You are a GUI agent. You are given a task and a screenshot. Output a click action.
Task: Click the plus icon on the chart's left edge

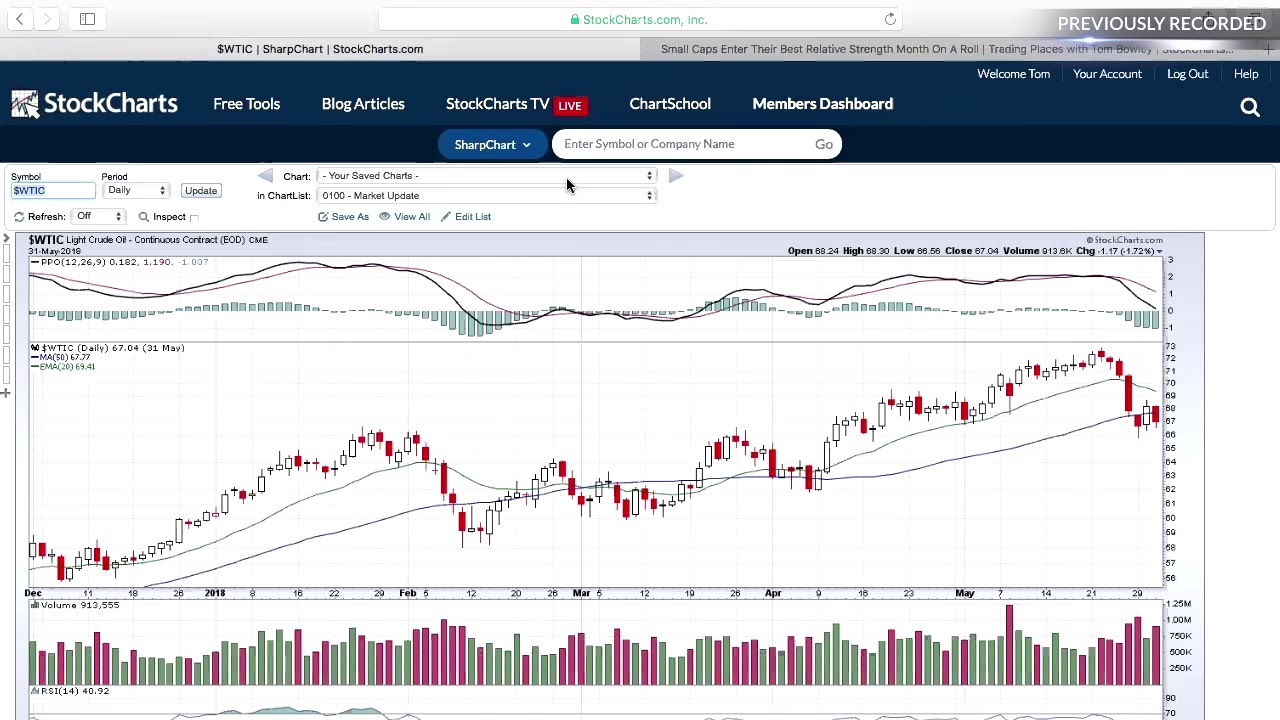5,393
